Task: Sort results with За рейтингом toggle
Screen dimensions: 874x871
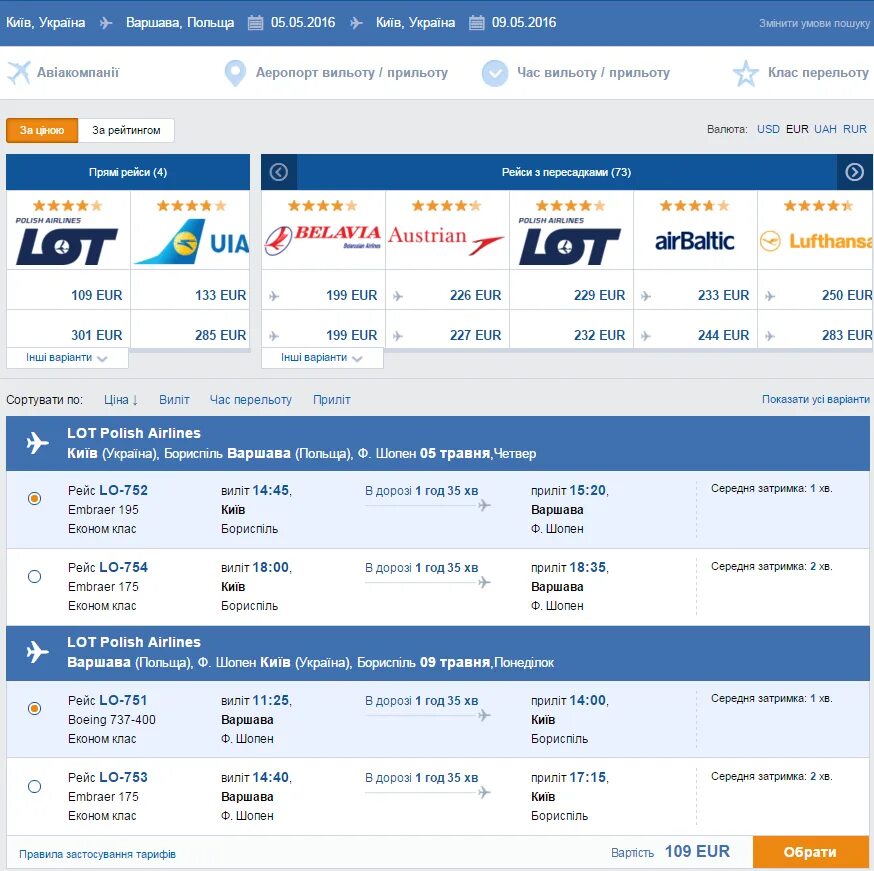Action: click(x=126, y=130)
